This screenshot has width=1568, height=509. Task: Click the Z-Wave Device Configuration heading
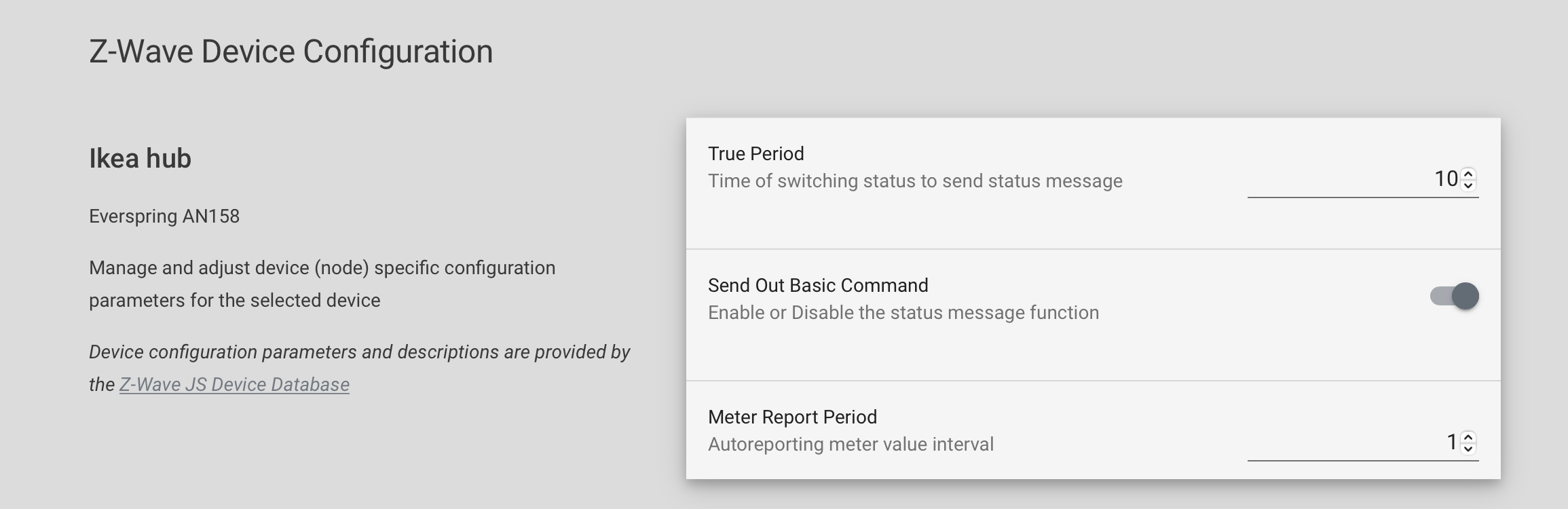click(291, 50)
